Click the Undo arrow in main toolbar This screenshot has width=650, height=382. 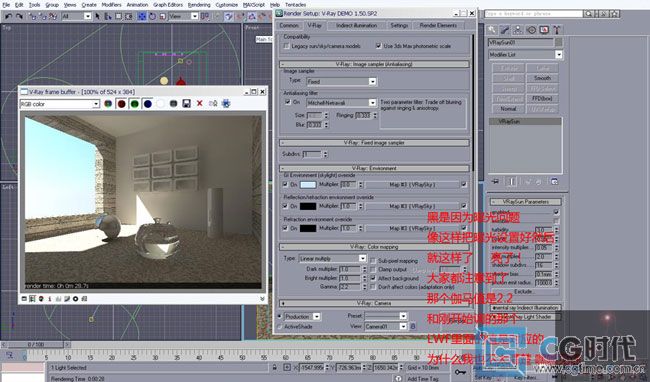[x=8, y=16]
